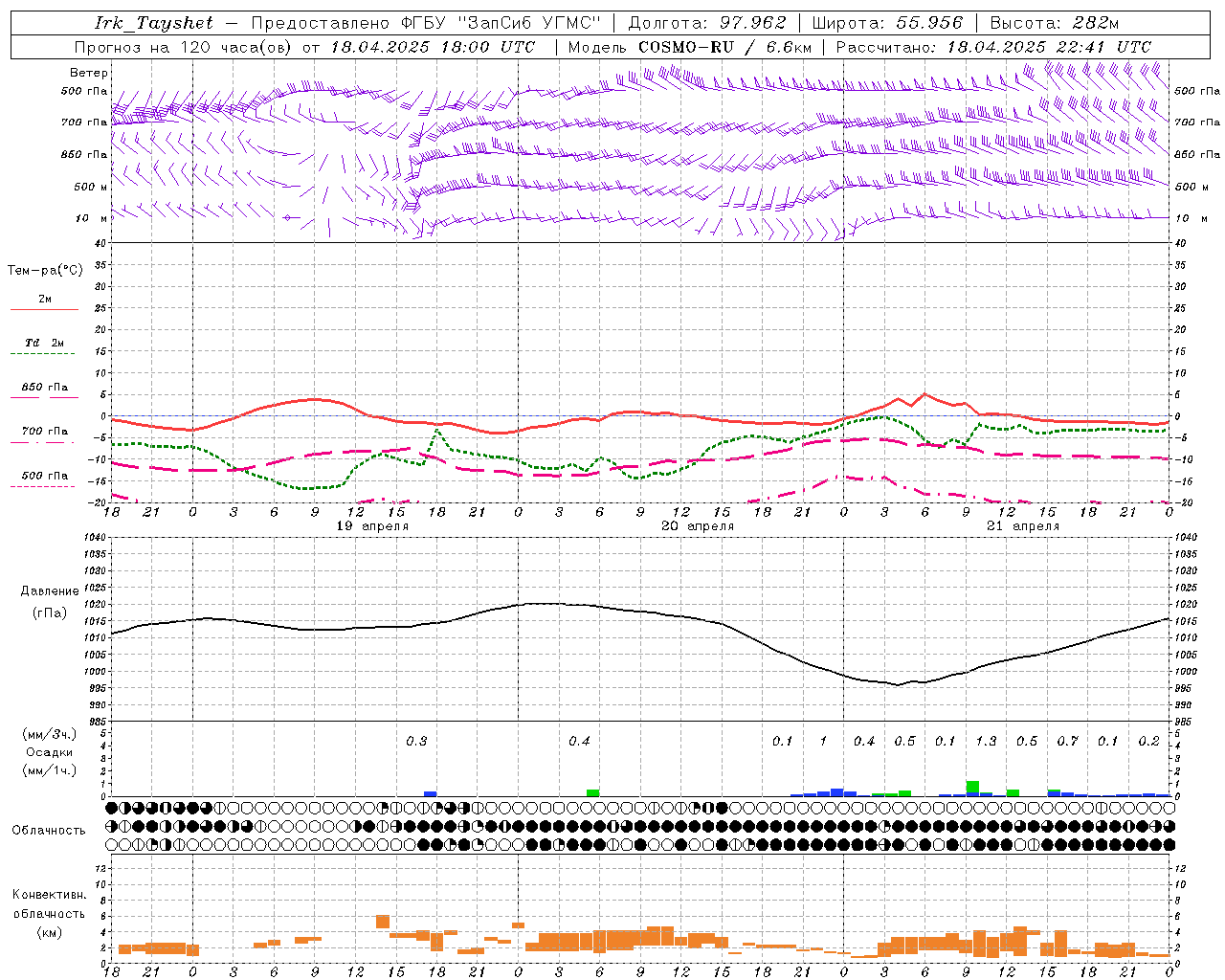Click the "ЗапСиб УГМС" provider text
The height and width of the screenshot is (980, 1225).
(529, 23)
